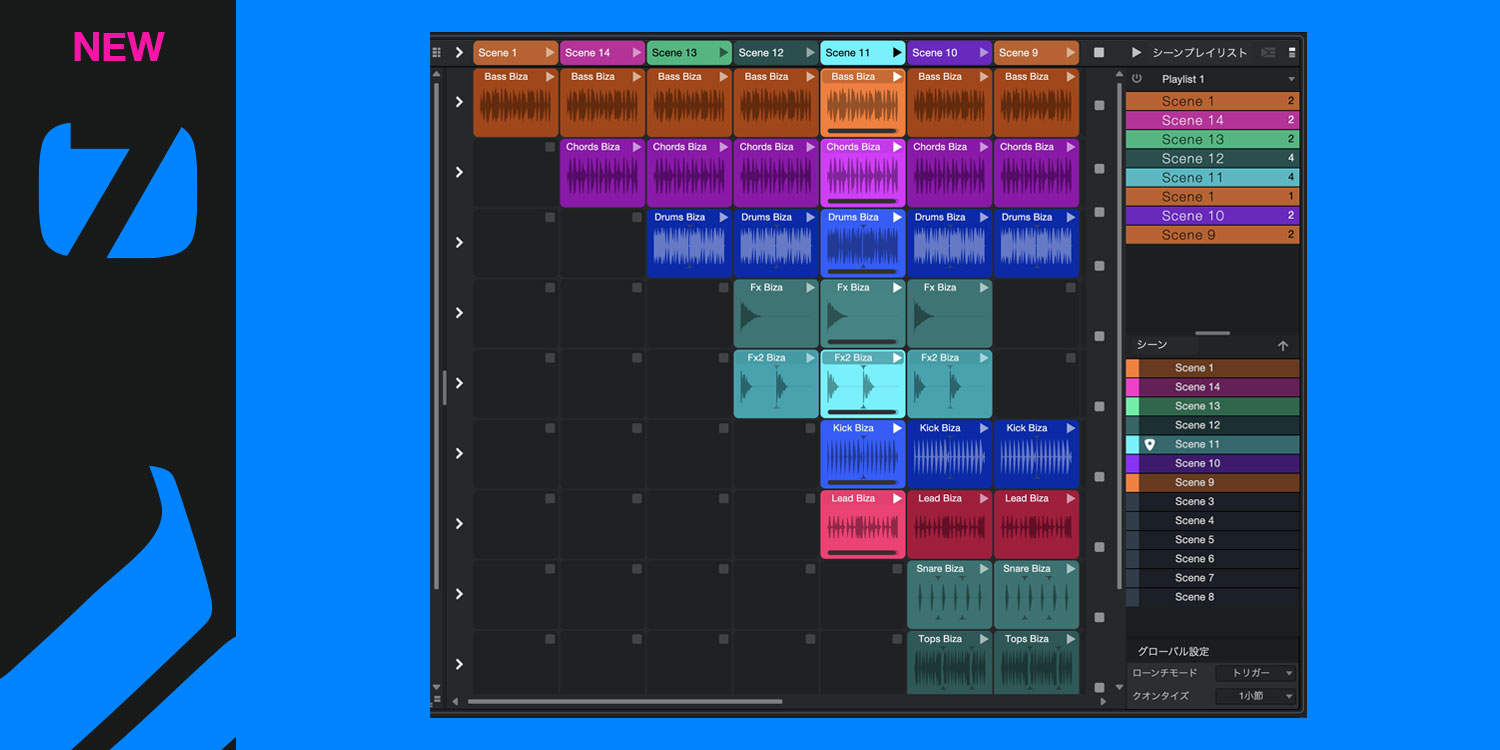Click the orange color swatch of Scene 1 in シーン list
Image resolution: width=1500 pixels, height=750 pixels.
tap(1132, 368)
